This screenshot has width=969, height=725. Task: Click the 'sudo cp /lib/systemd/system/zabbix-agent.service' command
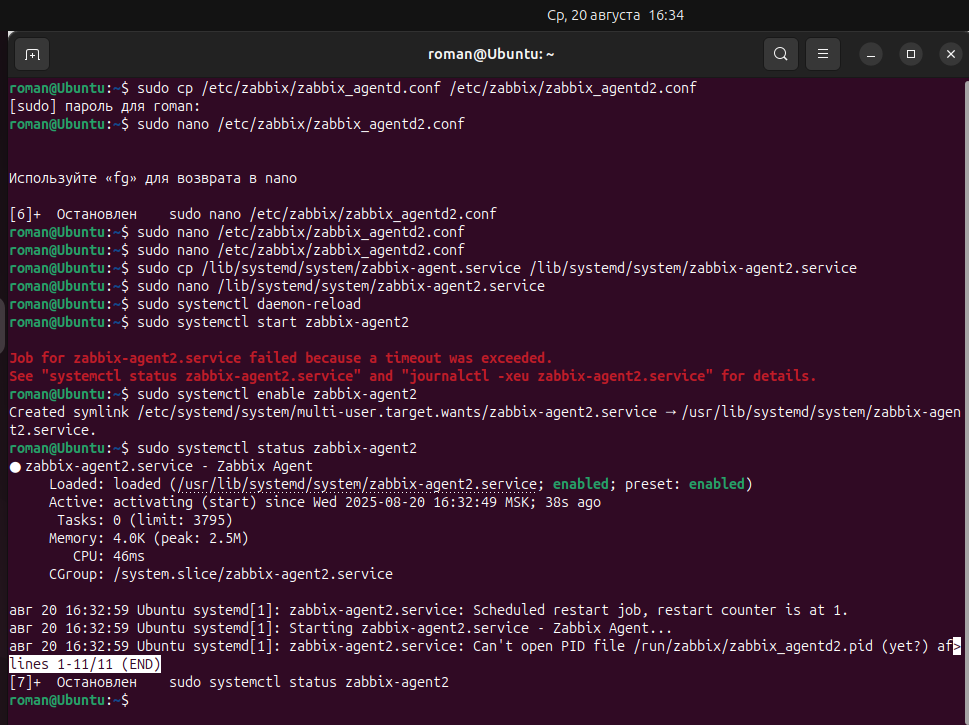[496, 268]
